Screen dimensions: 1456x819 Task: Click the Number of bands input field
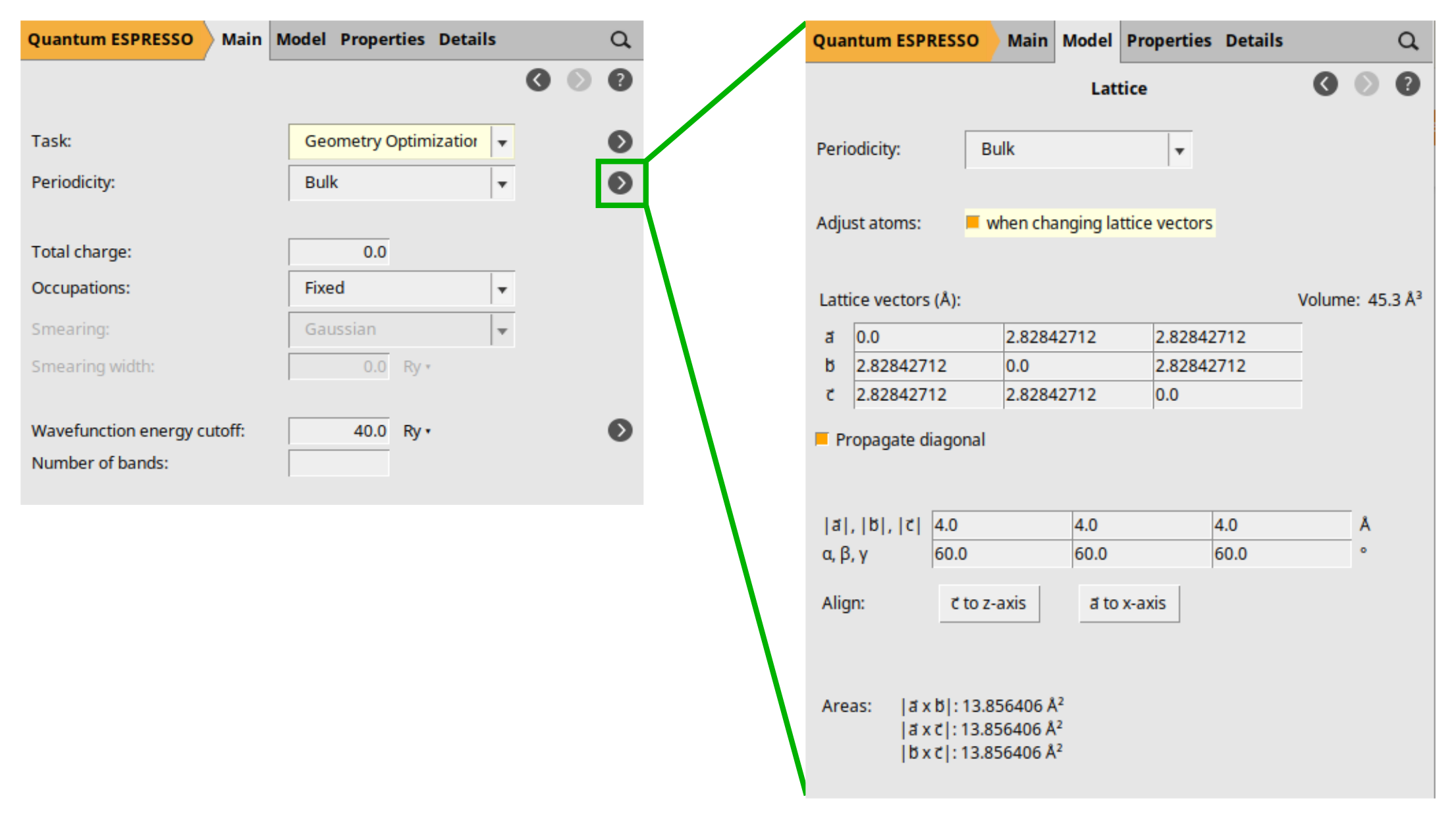(338, 463)
